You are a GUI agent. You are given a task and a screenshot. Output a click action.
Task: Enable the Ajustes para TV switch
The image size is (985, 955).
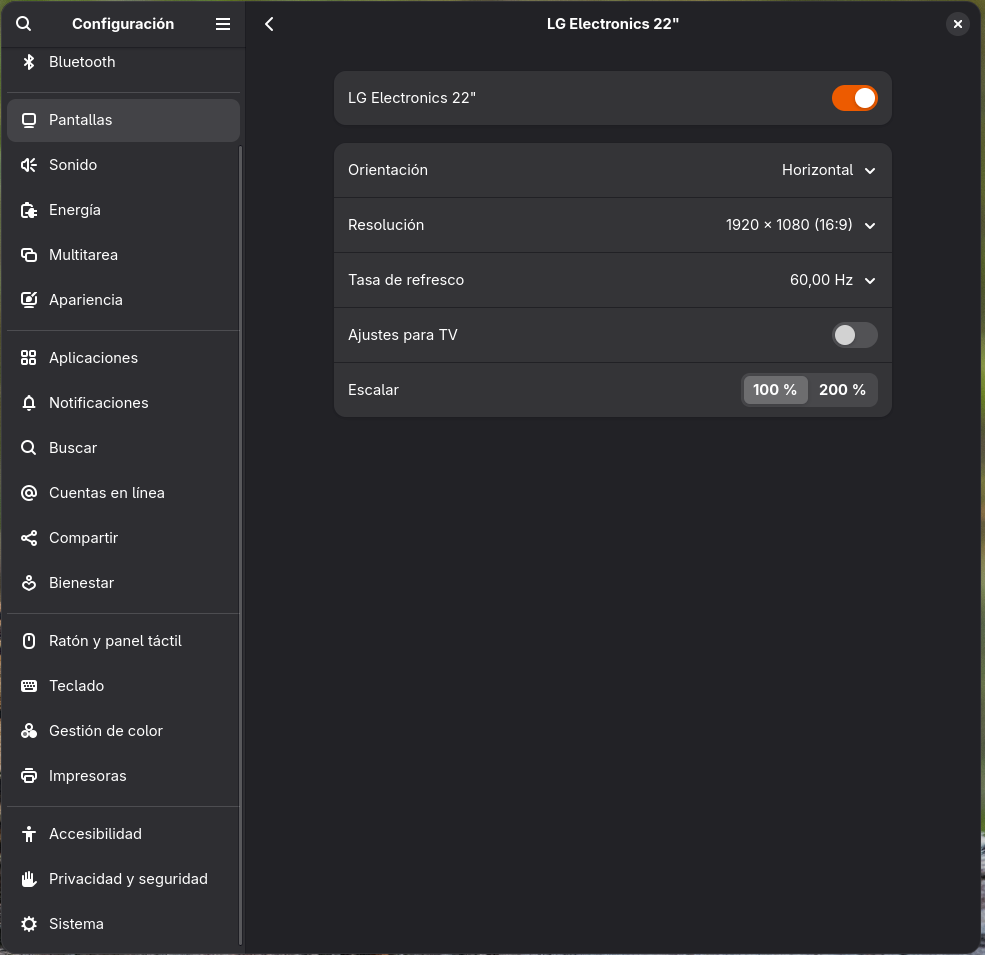click(854, 335)
